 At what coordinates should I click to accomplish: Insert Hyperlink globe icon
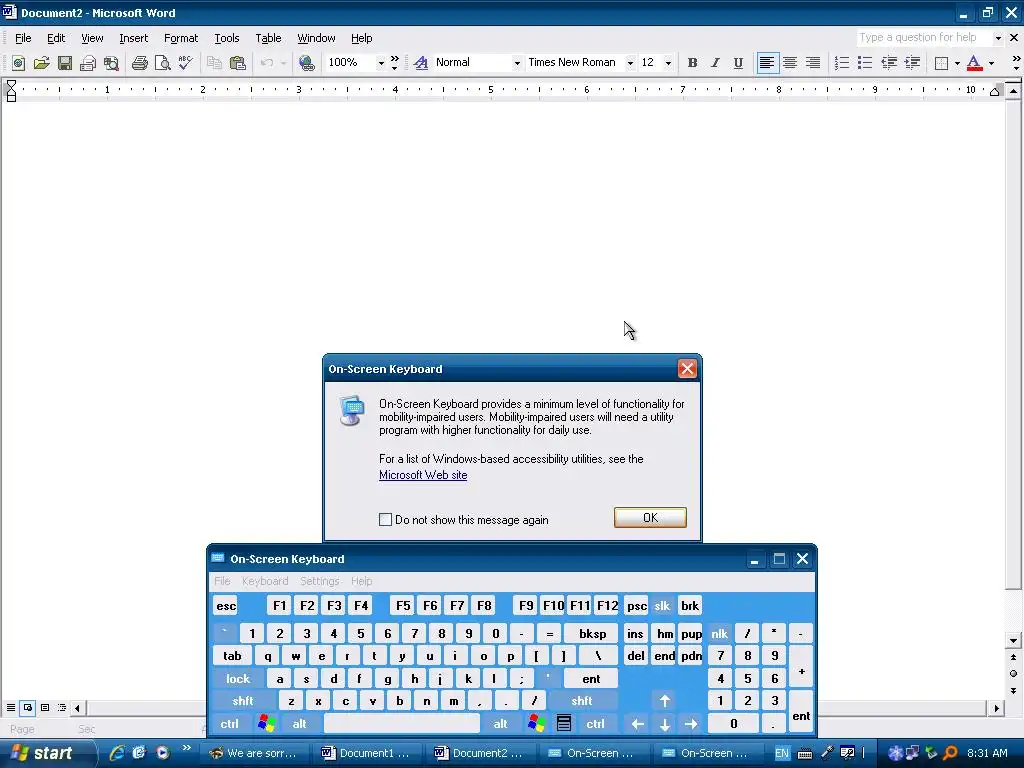point(306,63)
